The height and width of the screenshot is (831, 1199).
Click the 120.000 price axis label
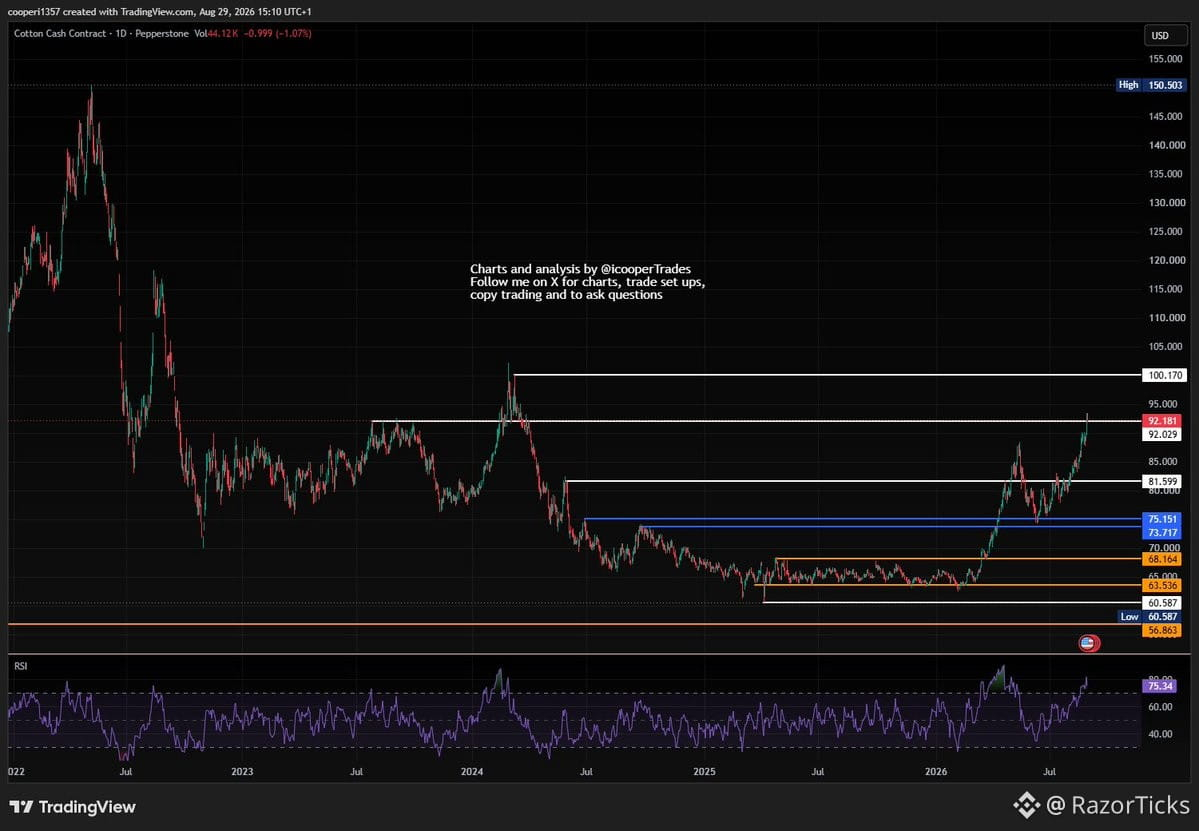coord(1166,260)
